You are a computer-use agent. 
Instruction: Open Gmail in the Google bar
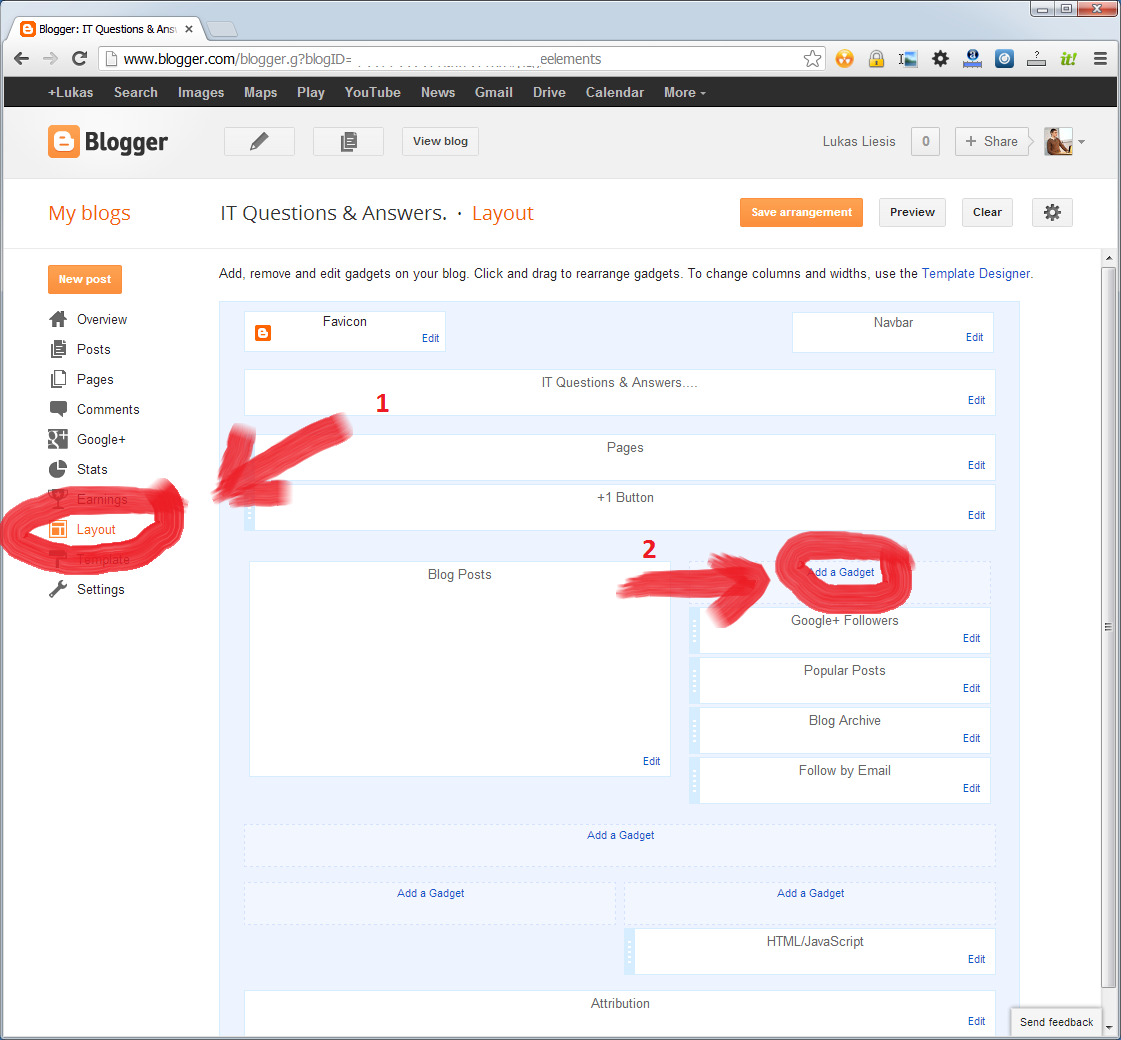coord(494,92)
